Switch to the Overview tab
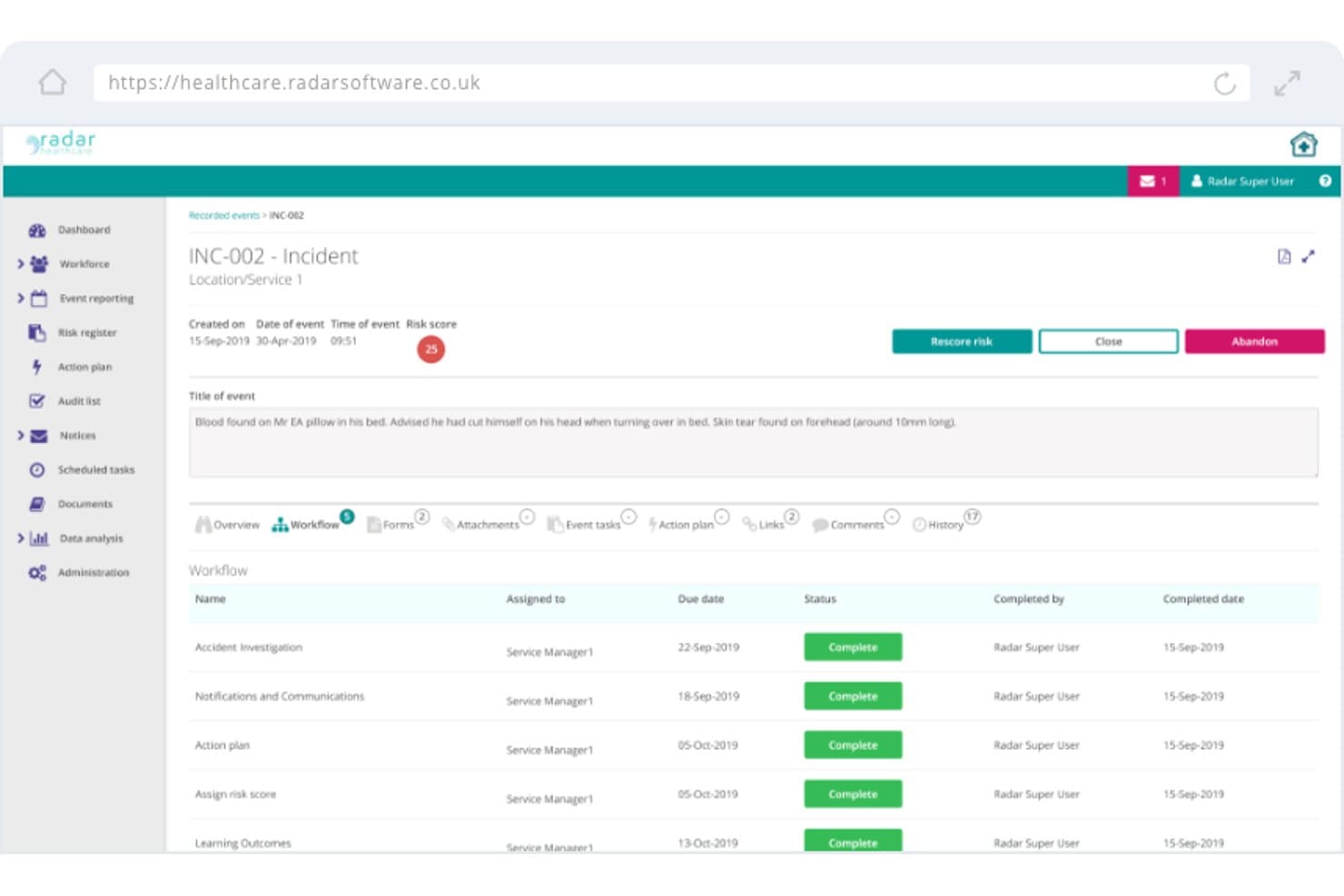Screen dimensions: 1344x896 tap(227, 525)
